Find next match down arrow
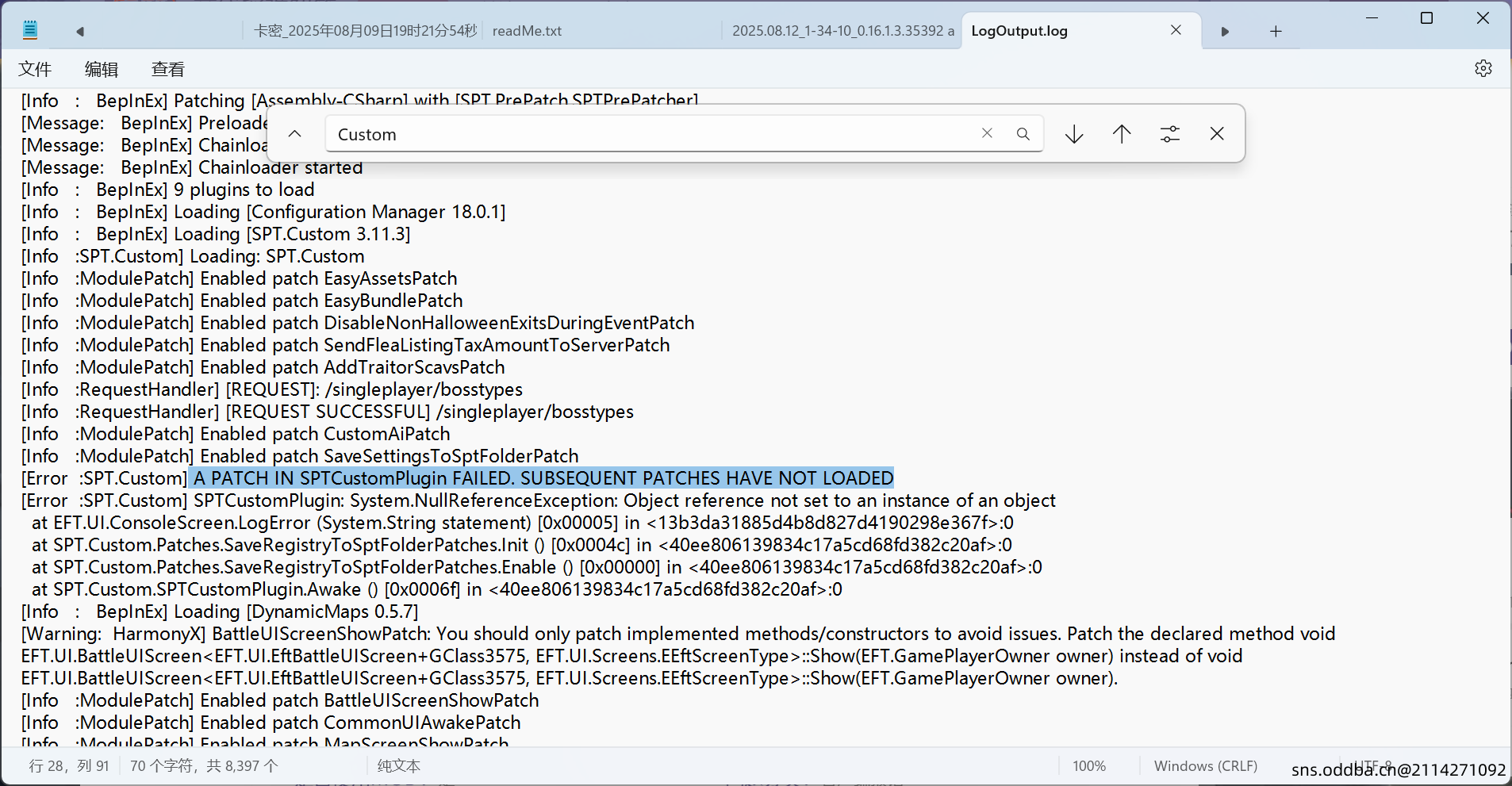The height and width of the screenshot is (786, 1512). tap(1074, 134)
